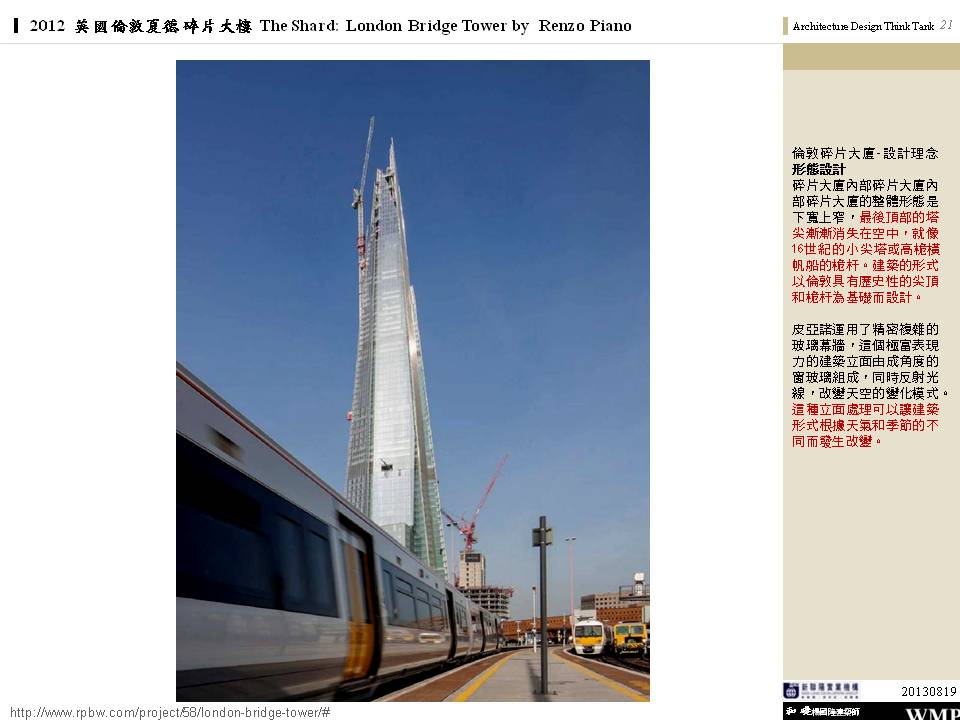Open the rpbw.com london-bridge-tower URL
Screen dimensions: 960x720
tap(170, 712)
